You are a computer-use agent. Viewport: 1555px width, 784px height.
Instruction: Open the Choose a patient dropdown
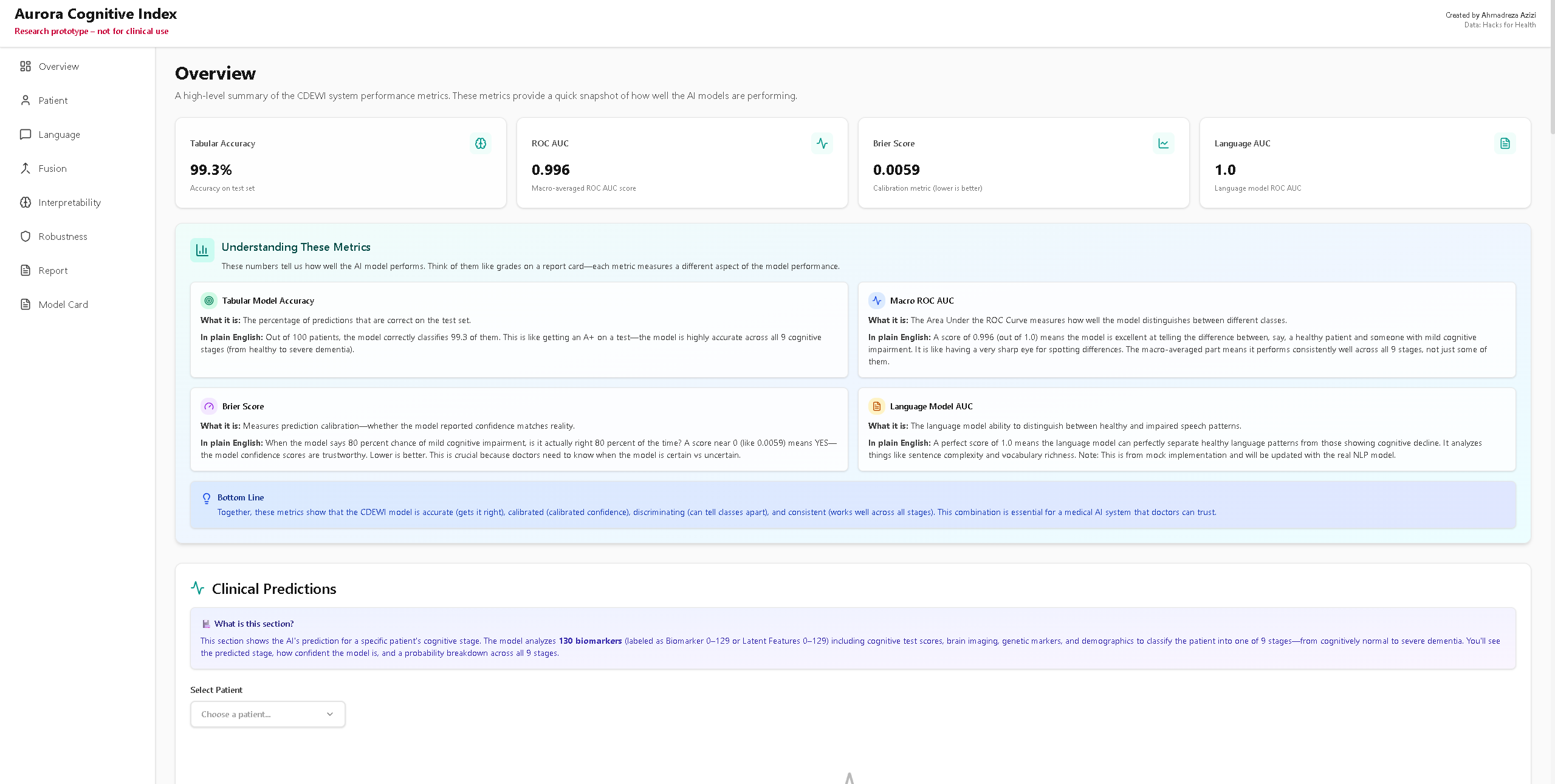coord(267,714)
